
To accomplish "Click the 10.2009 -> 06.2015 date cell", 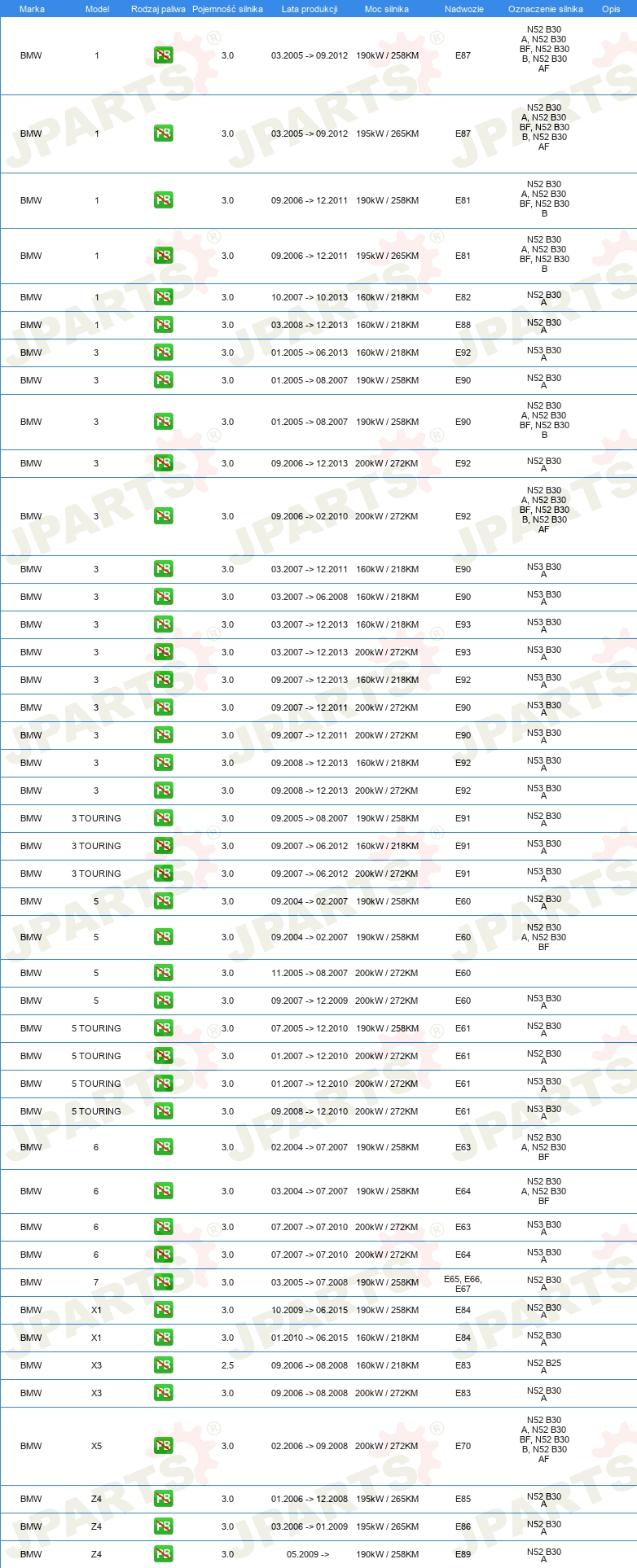I will 310,1310.
